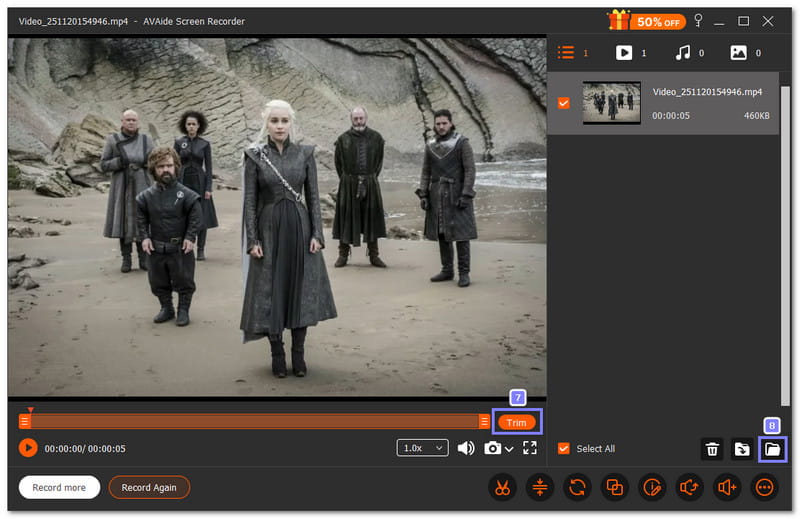800x519 pixels.
Task: Delete recording with the trash icon
Action: click(x=712, y=449)
